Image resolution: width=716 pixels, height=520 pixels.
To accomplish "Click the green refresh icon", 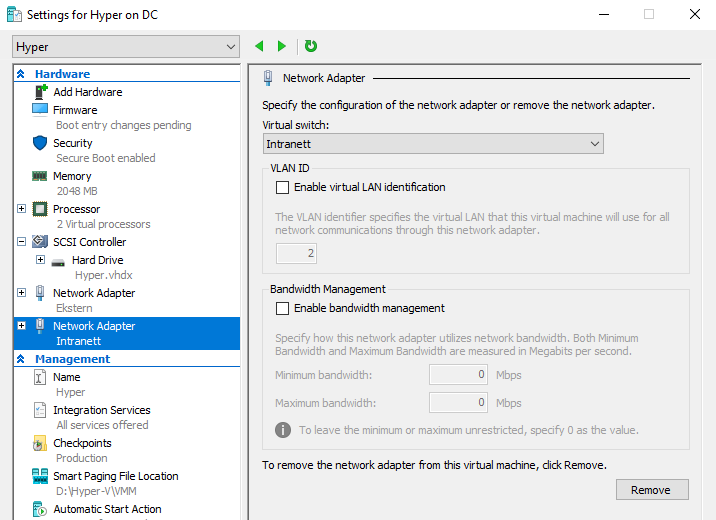I will point(311,46).
